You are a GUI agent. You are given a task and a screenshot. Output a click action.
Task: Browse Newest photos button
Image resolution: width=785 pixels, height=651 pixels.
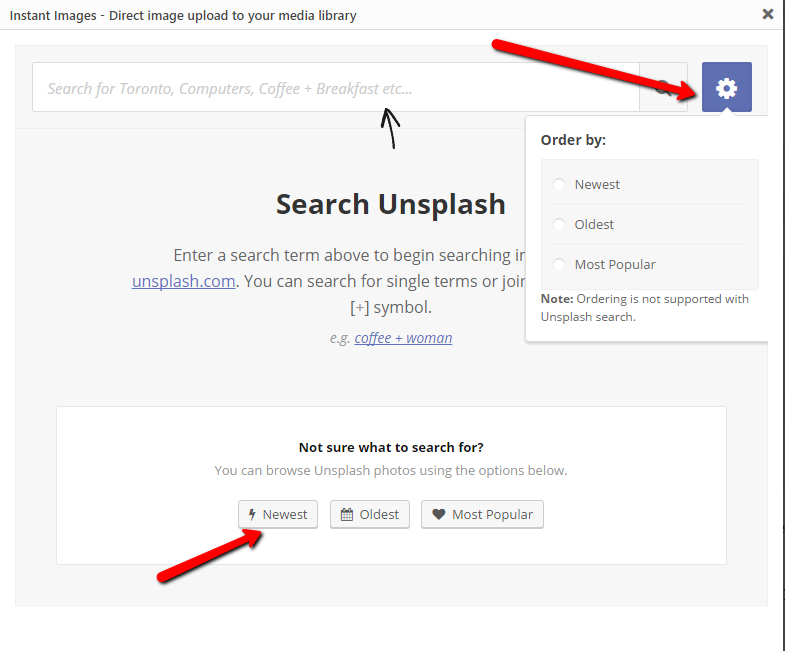point(278,514)
